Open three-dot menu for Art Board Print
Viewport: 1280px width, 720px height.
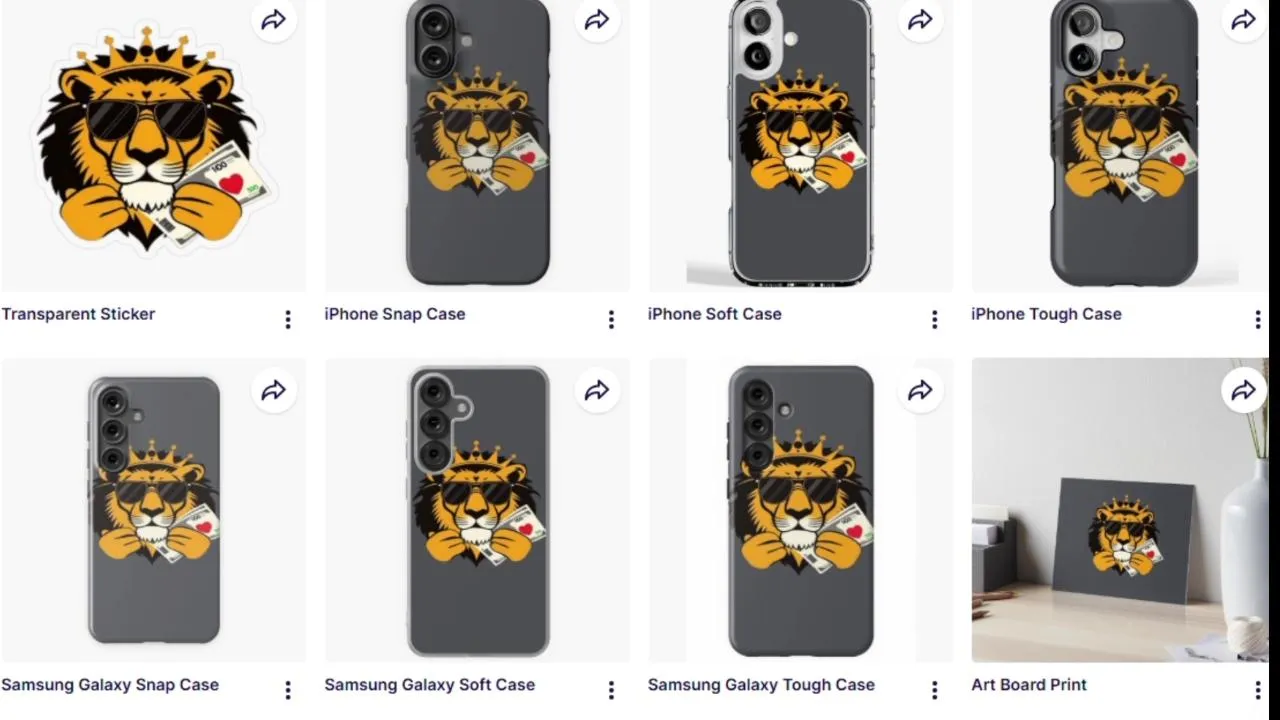[x=1257, y=690]
